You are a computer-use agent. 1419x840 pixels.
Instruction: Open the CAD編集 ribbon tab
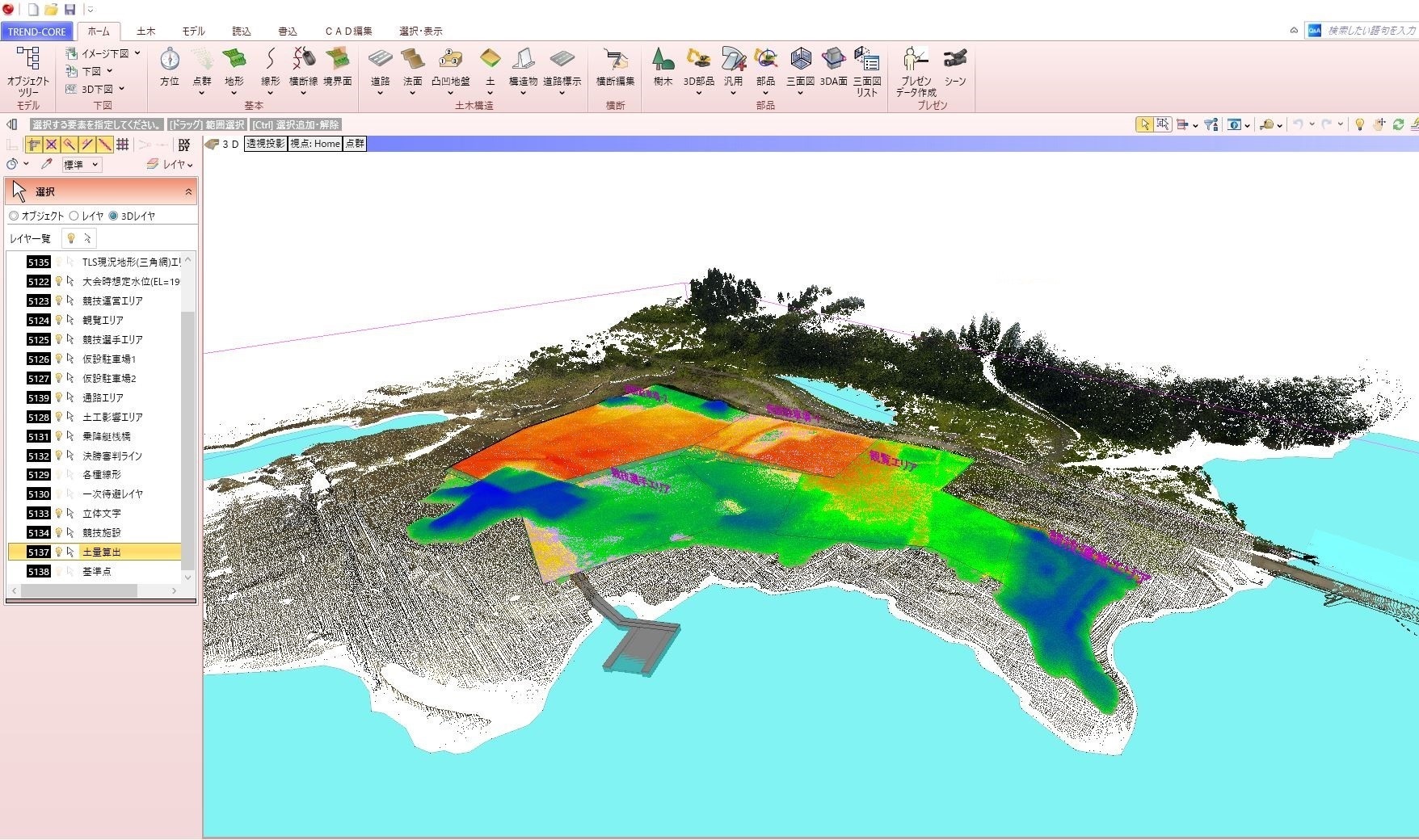[348, 31]
